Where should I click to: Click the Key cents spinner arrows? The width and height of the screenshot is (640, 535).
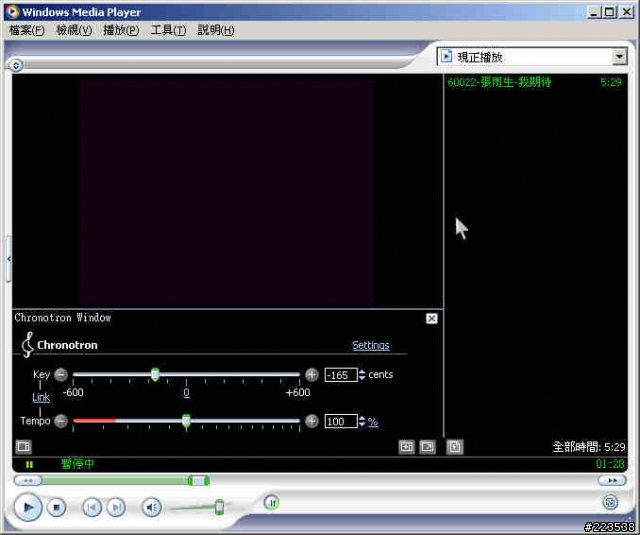click(362, 375)
